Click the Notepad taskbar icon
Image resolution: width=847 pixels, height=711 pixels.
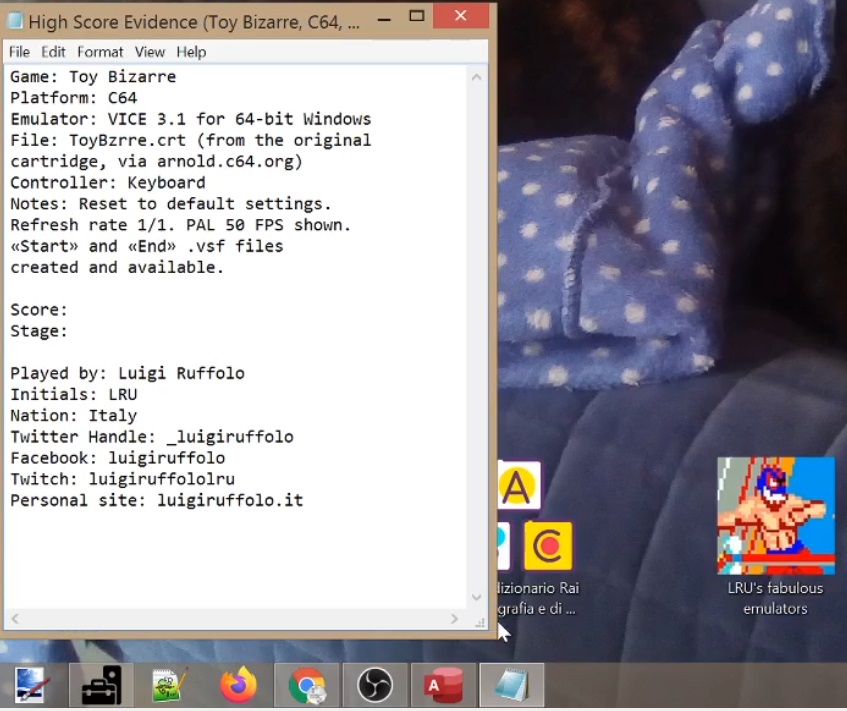pos(511,686)
